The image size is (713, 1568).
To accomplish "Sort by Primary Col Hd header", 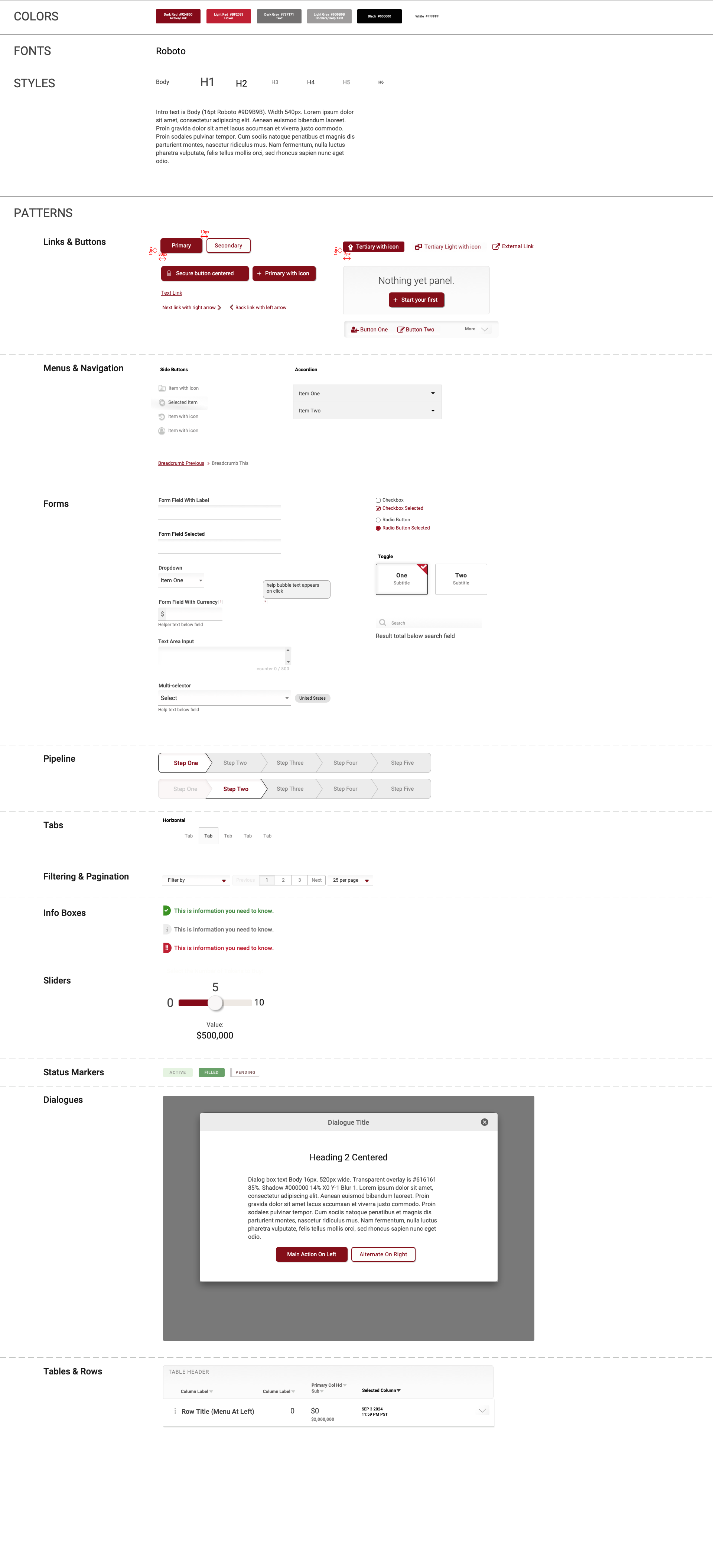I will 329,1385.
